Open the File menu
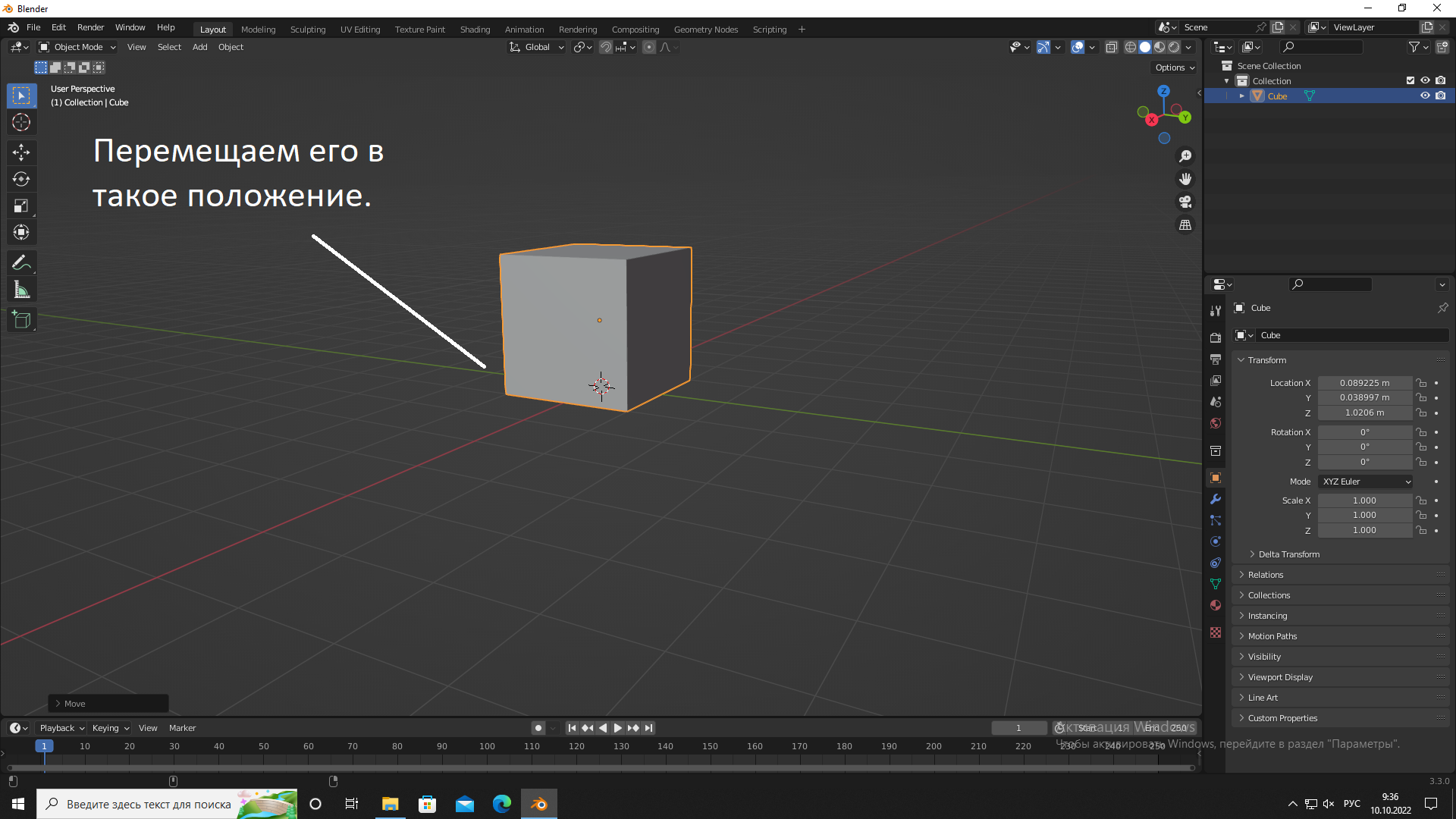 (x=33, y=27)
